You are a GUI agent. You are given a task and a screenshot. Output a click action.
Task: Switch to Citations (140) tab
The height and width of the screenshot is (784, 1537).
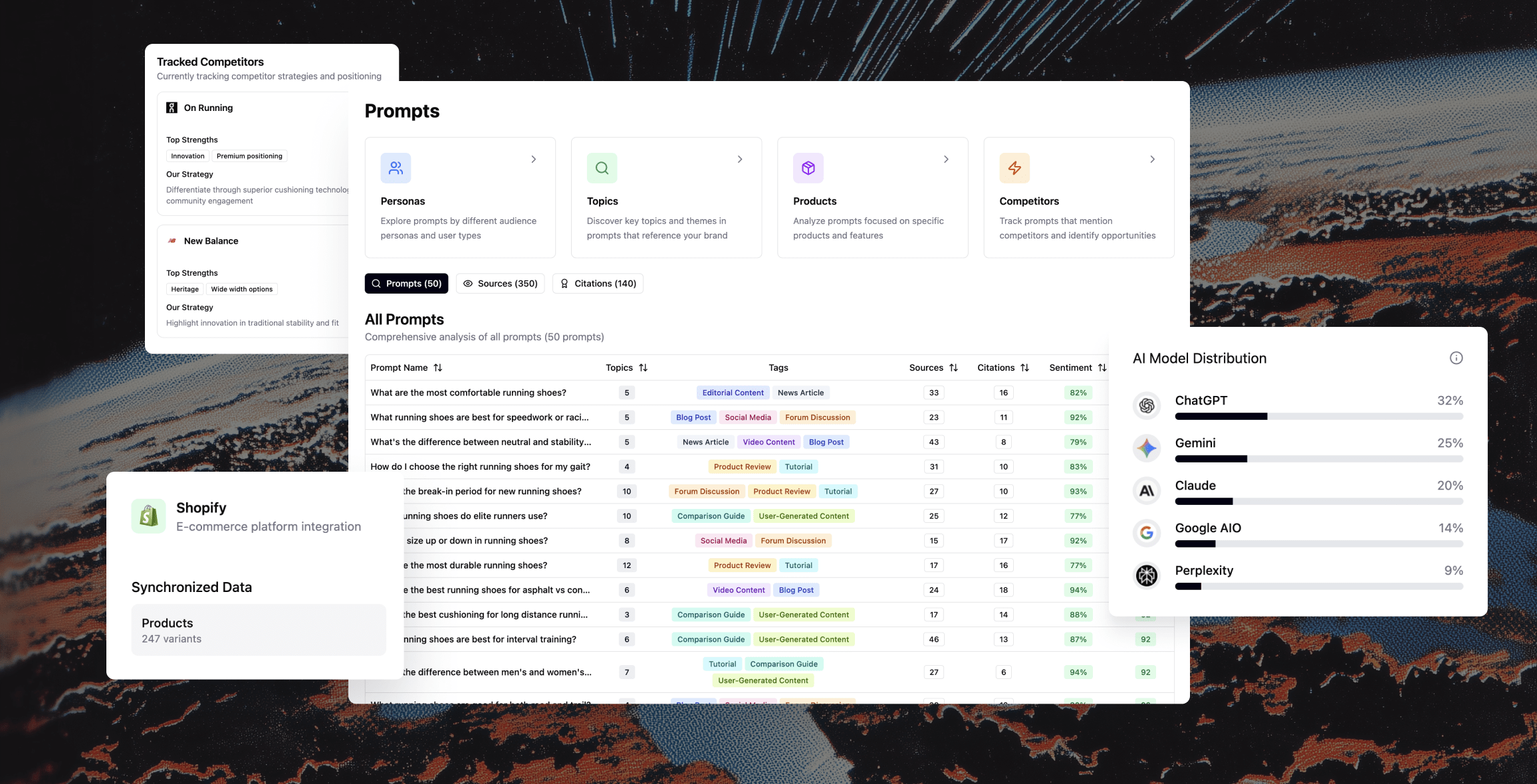(x=598, y=284)
